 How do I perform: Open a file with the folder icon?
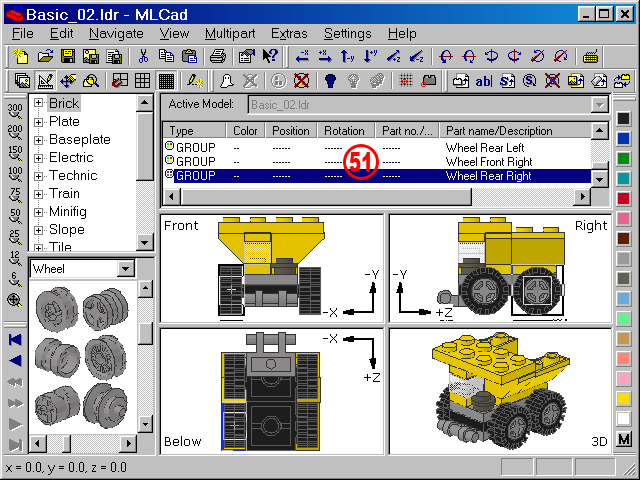coord(45,56)
